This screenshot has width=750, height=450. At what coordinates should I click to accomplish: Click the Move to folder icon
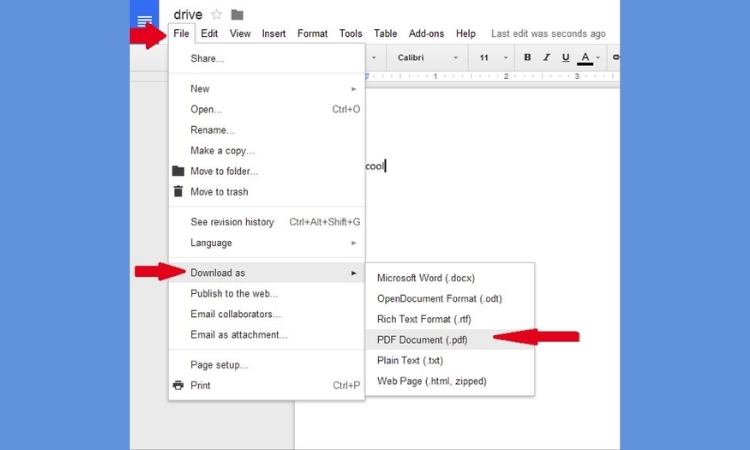point(178,171)
